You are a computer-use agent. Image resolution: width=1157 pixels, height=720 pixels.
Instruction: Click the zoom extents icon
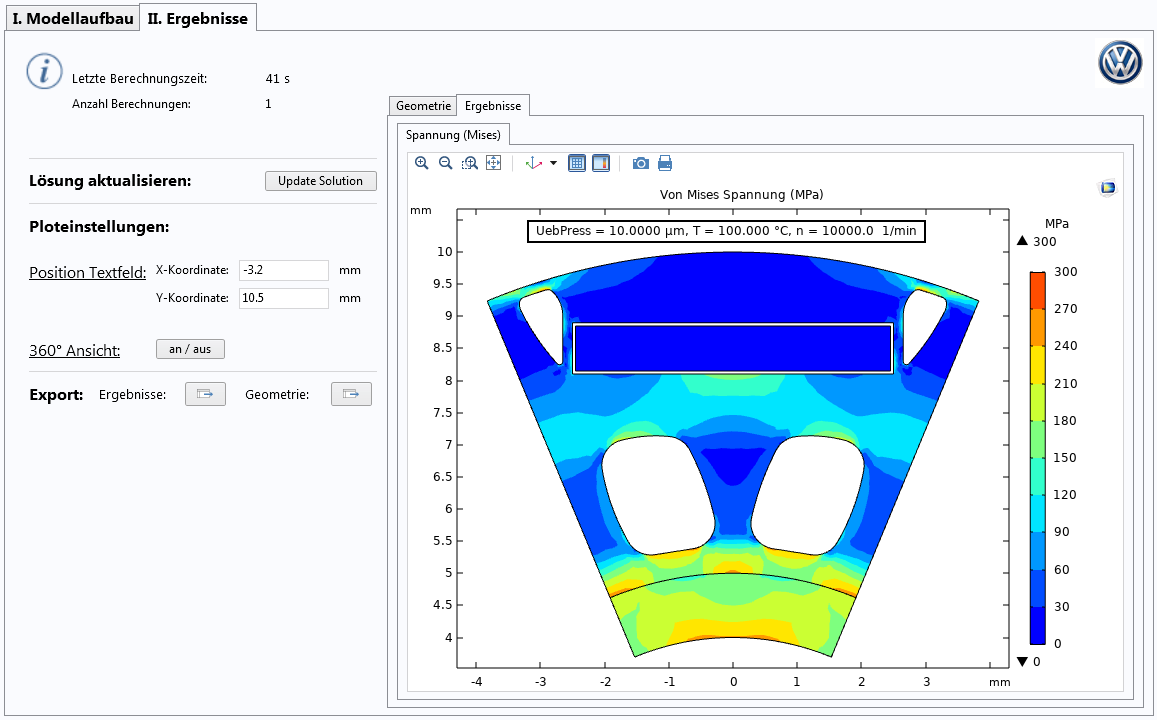(x=493, y=163)
